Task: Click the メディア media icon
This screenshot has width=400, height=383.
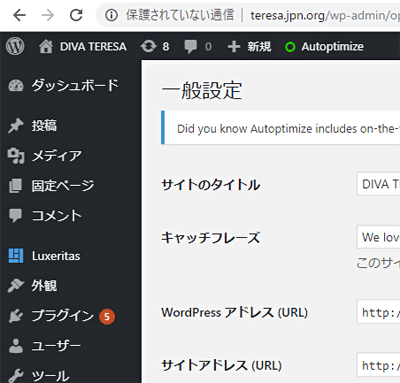Action: pos(16,156)
